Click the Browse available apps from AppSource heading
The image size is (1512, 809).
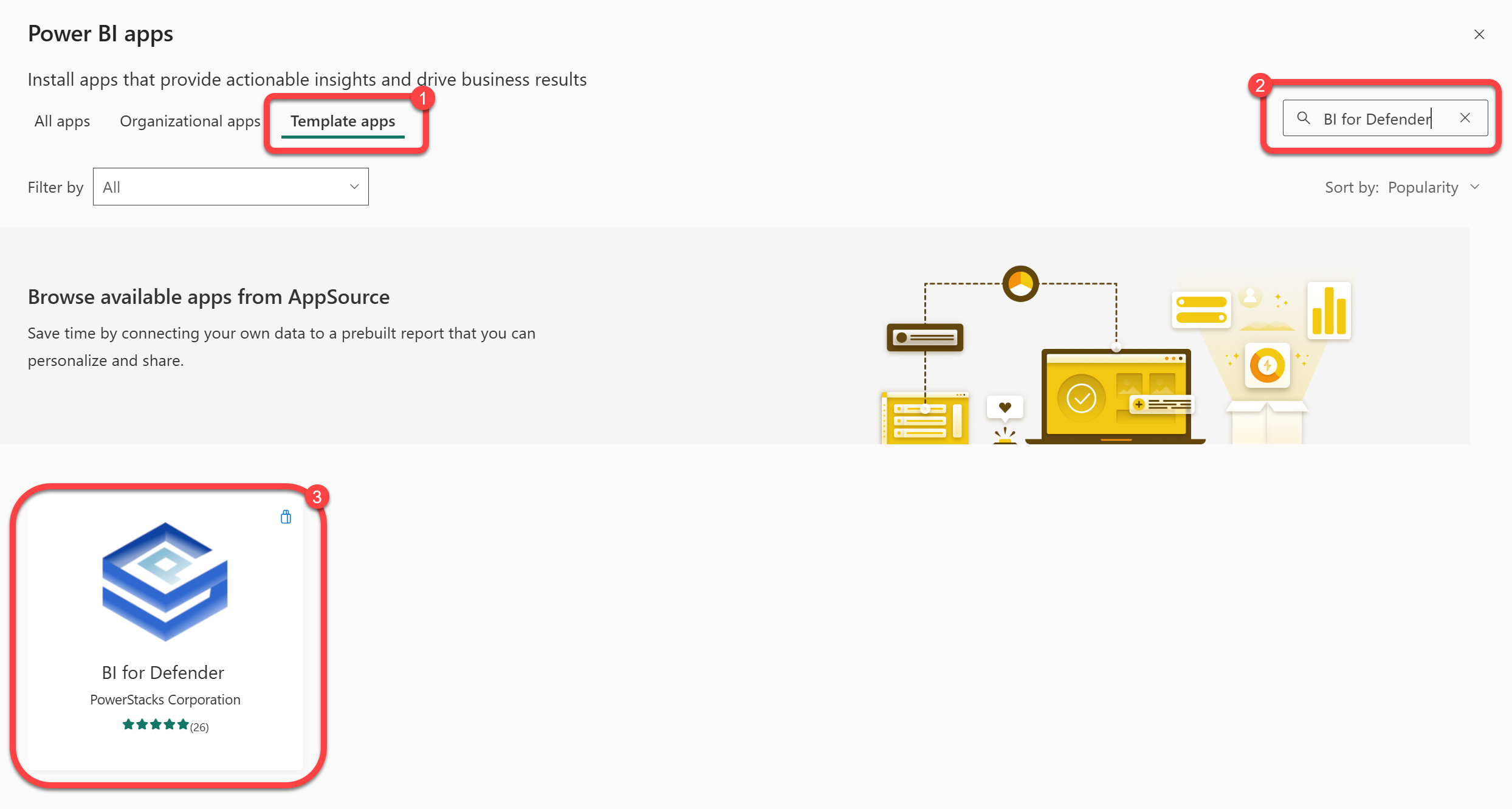(208, 297)
